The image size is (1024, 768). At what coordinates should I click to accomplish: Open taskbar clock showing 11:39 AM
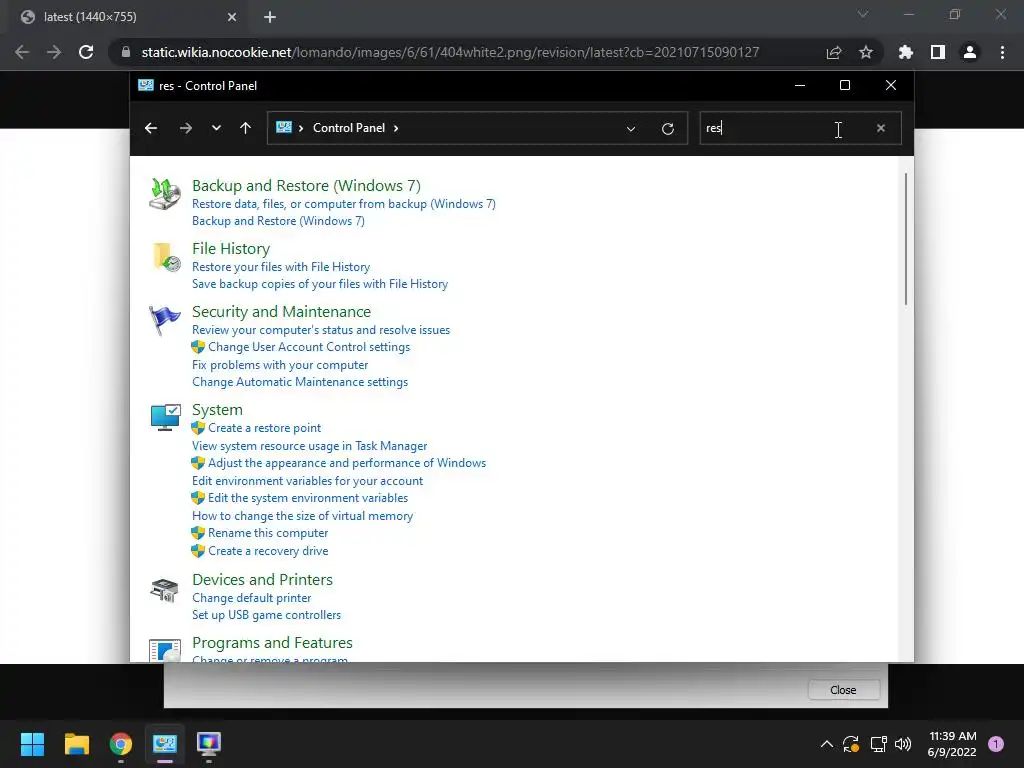point(952,744)
